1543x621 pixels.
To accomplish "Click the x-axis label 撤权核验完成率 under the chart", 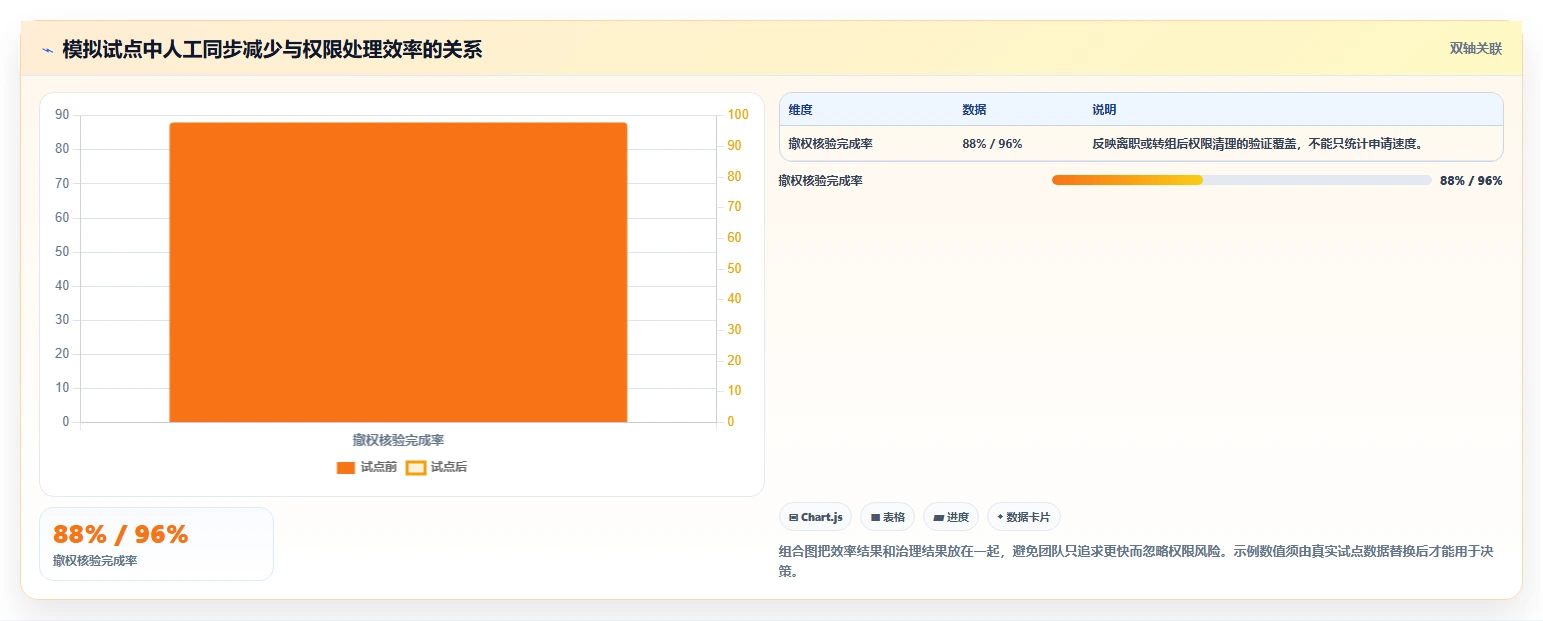I will click(398, 440).
